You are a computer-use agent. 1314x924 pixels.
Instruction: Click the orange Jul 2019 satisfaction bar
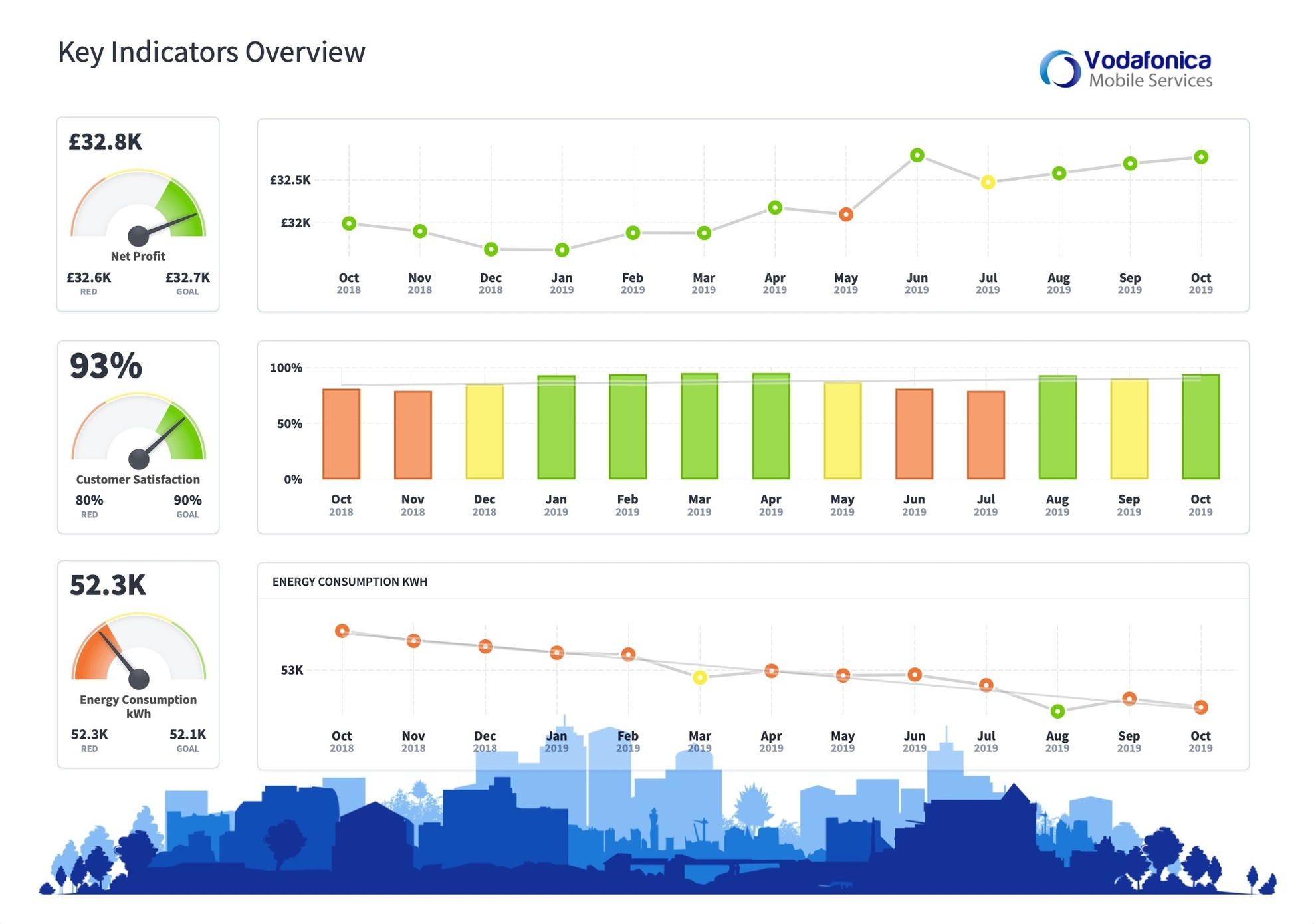point(986,435)
